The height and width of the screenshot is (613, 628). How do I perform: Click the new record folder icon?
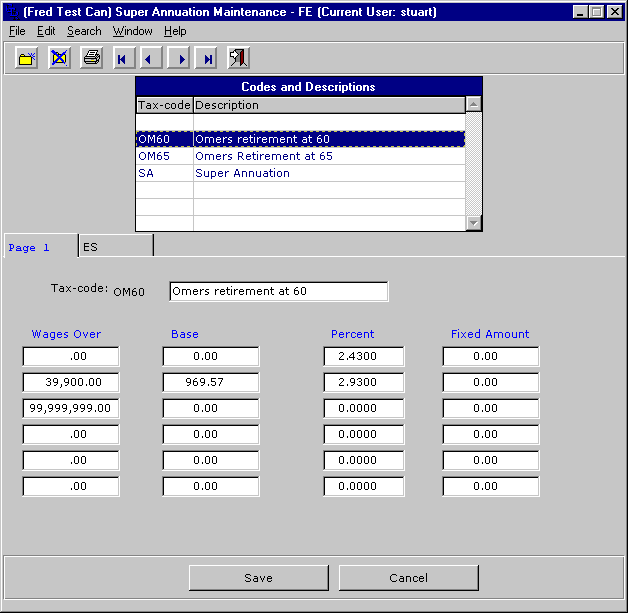(x=27, y=58)
